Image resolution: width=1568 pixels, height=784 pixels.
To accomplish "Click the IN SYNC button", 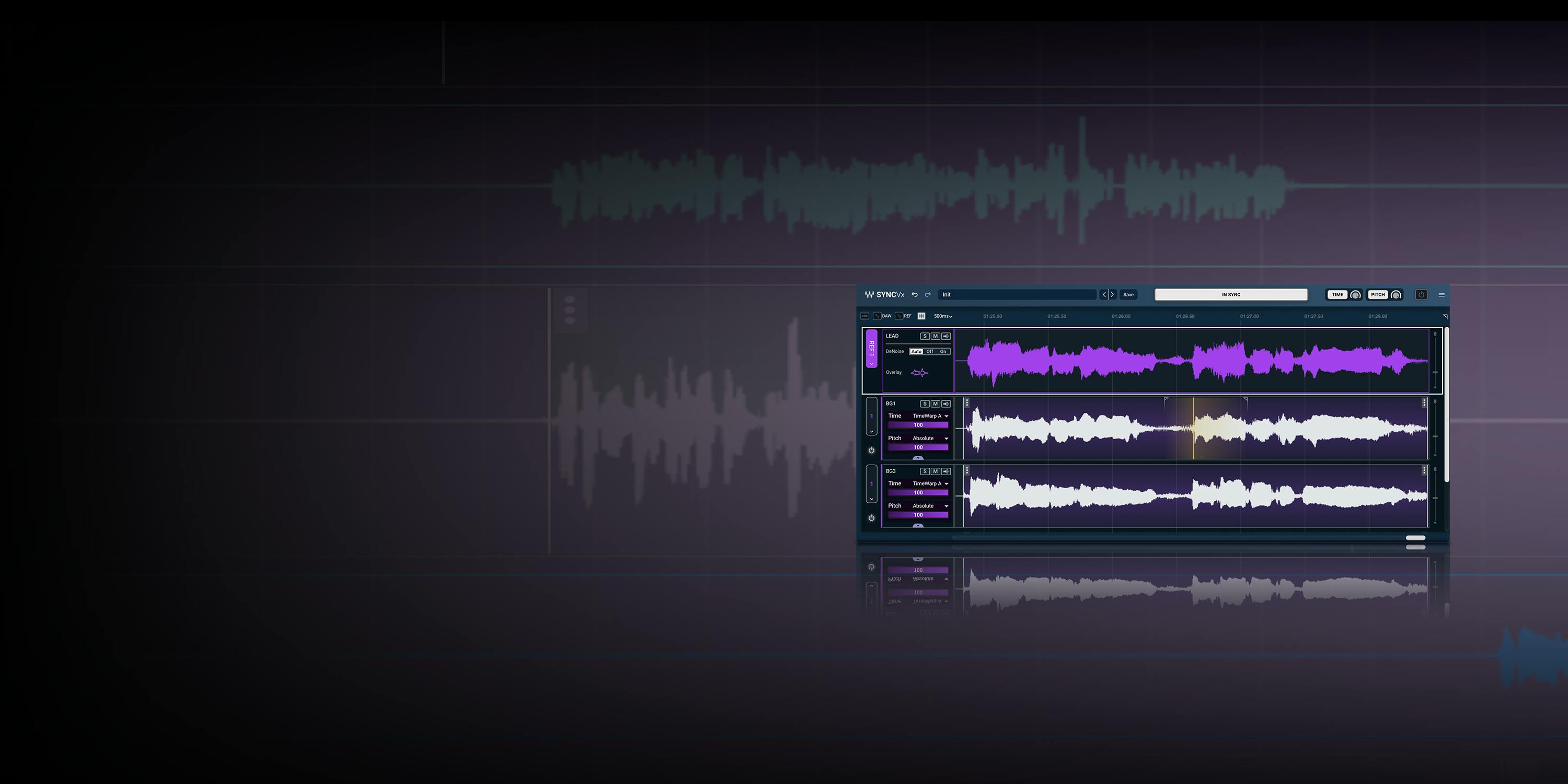I will (1231, 295).
